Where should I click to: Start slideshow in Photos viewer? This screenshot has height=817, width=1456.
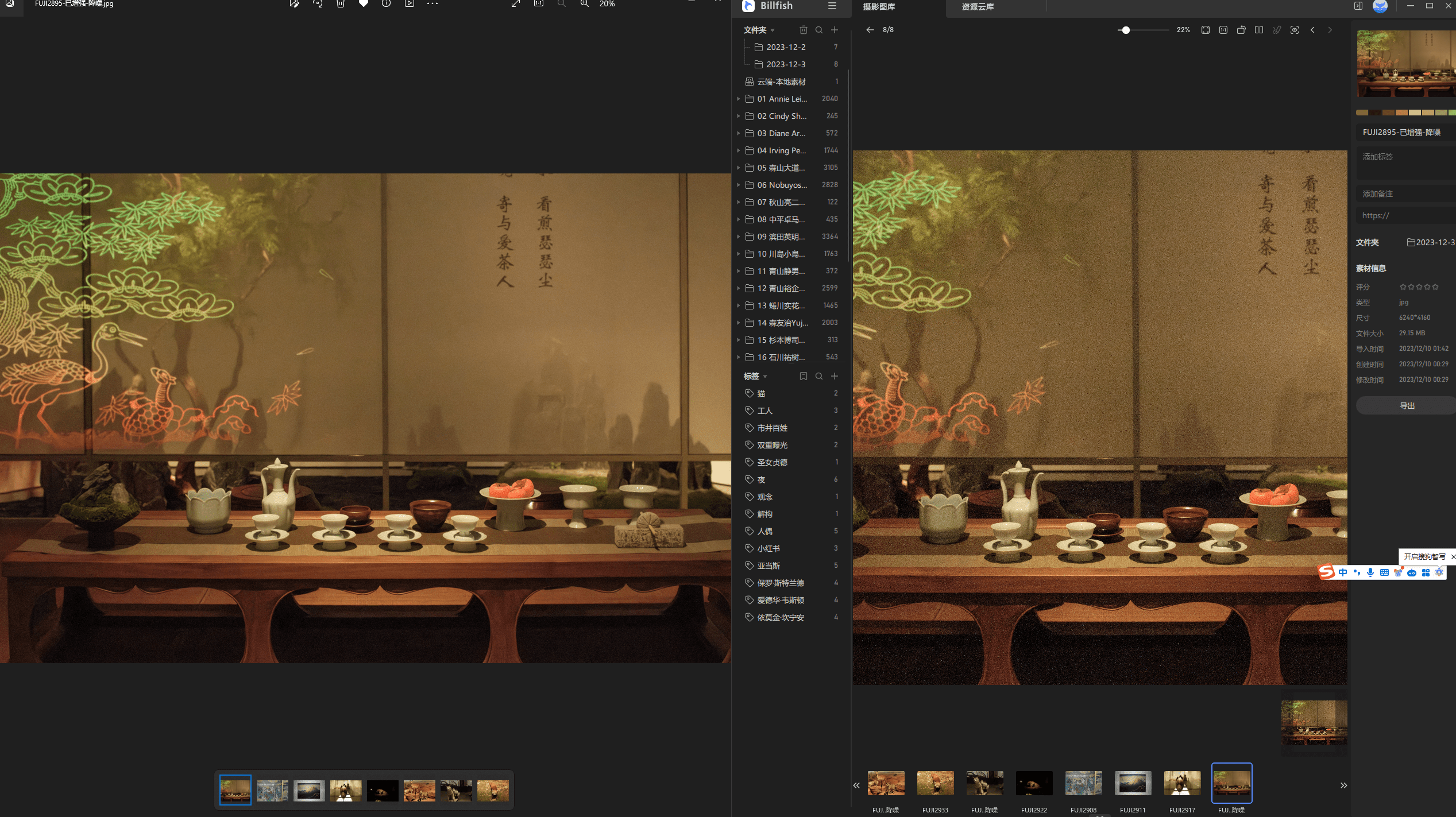coord(410,4)
